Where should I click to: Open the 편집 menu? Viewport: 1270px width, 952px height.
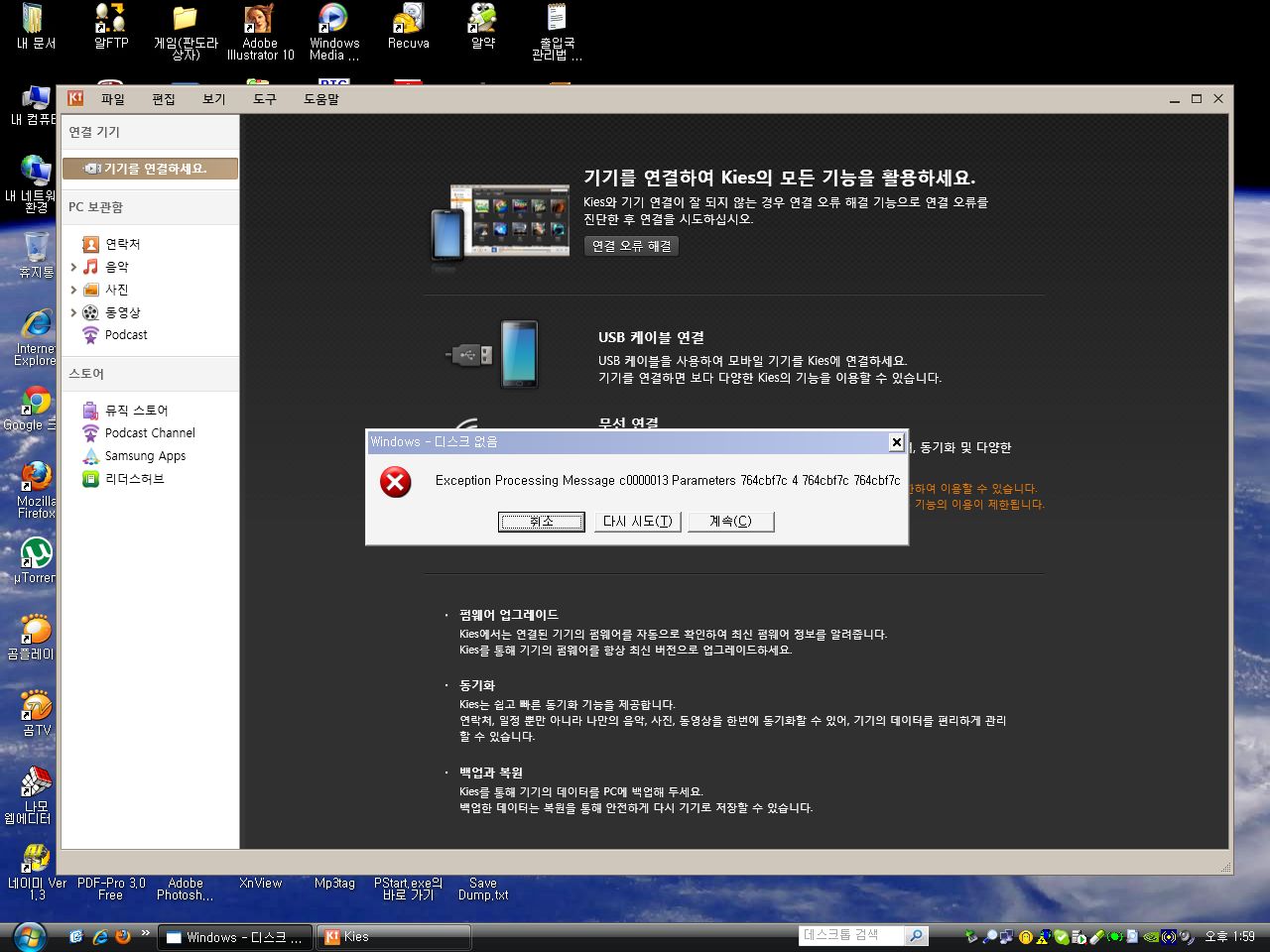tap(164, 99)
